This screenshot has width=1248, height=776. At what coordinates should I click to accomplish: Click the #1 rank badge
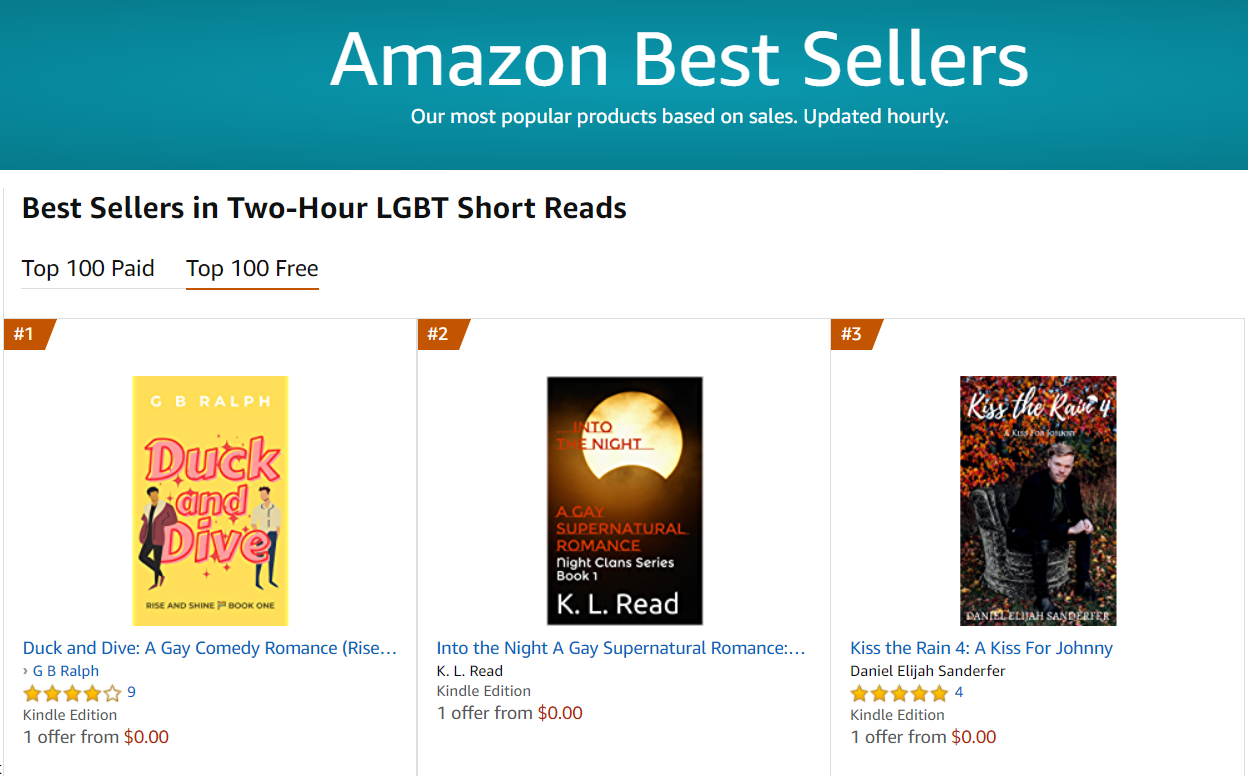point(26,334)
